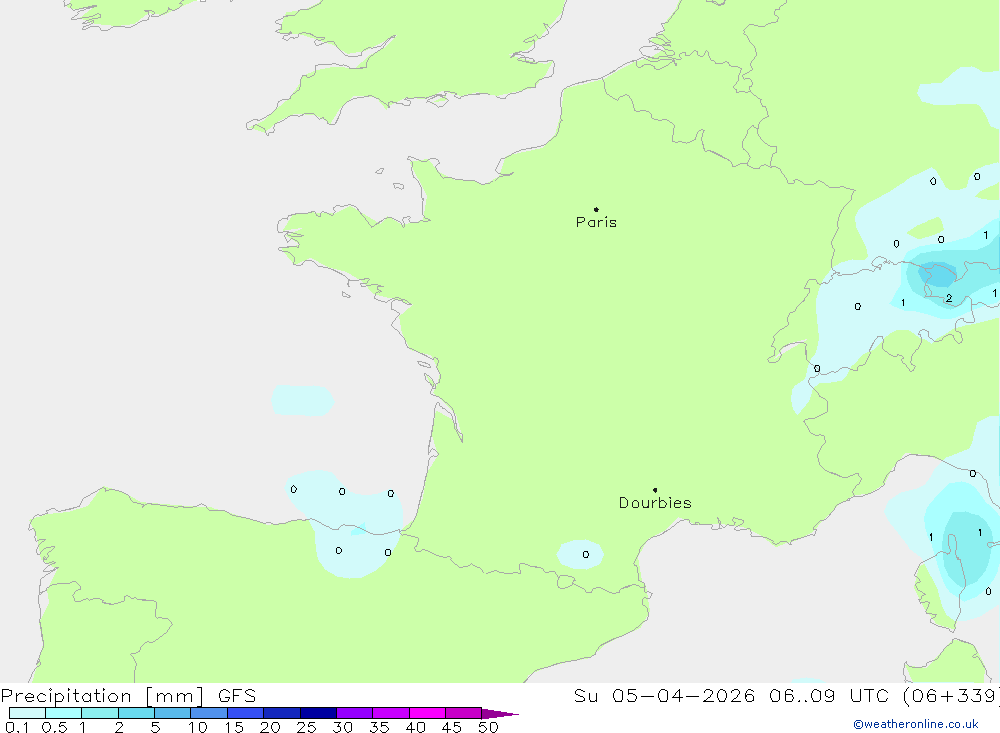The width and height of the screenshot is (1000, 733).
Task: Pick the 1–2 mm legend swatch
Action: coord(99,713)
